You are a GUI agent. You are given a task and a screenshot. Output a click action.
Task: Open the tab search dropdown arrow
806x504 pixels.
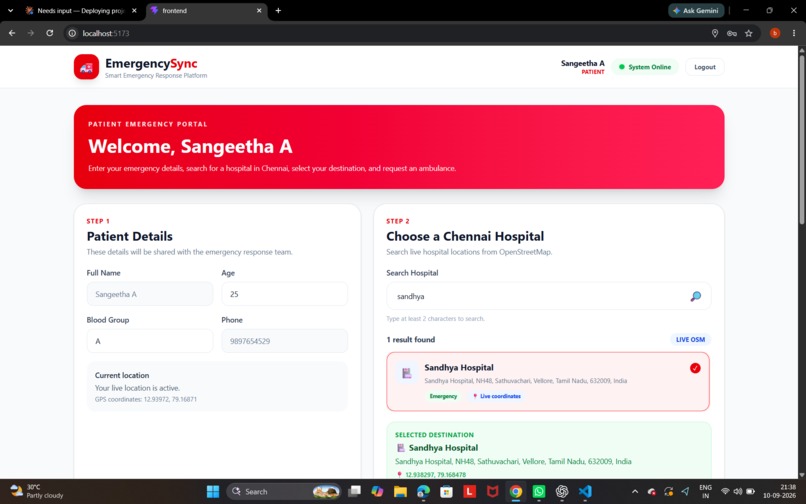point(10,10)
